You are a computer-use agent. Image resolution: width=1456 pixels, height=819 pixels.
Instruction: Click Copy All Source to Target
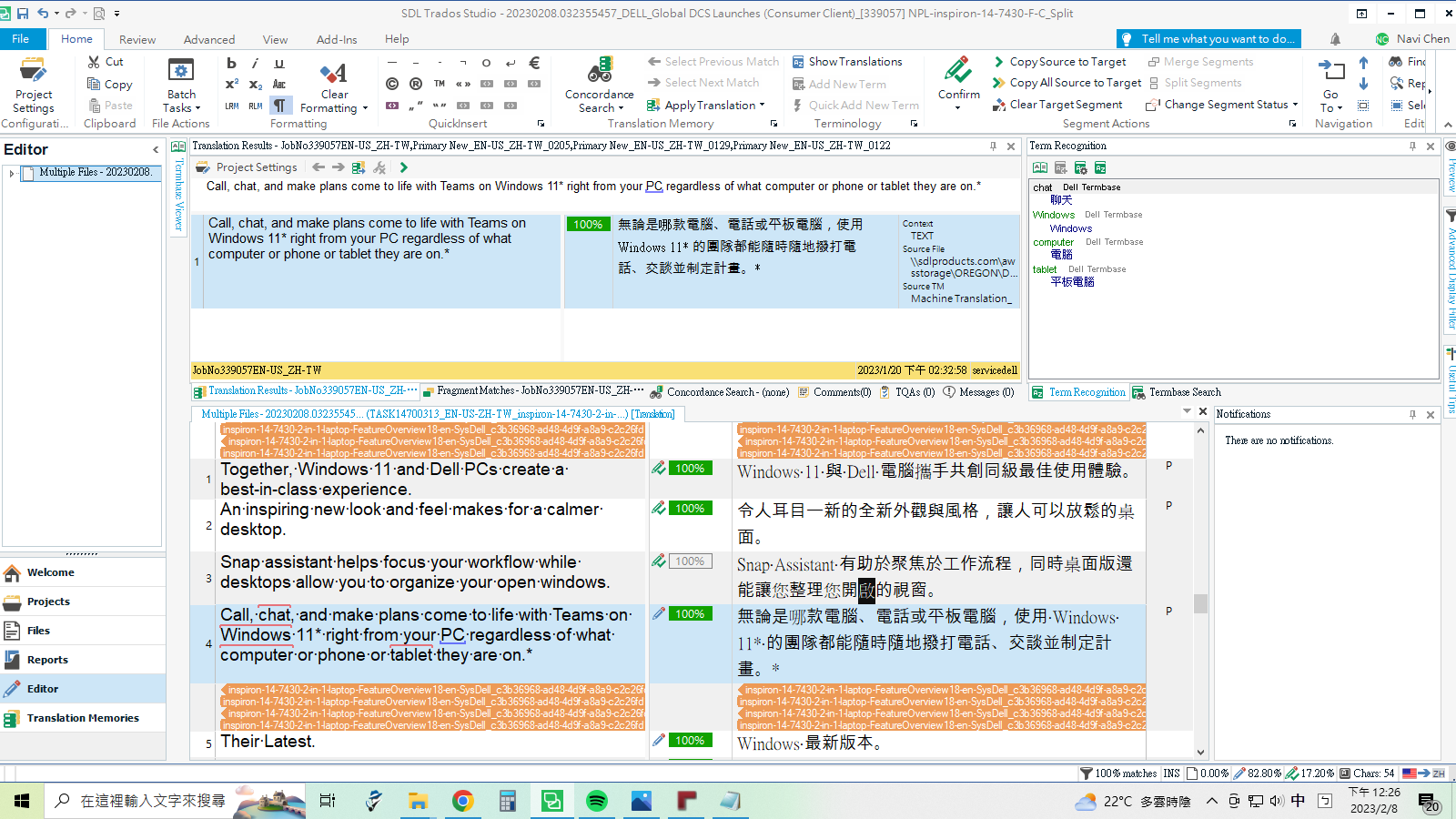[x=1067, y=83]
